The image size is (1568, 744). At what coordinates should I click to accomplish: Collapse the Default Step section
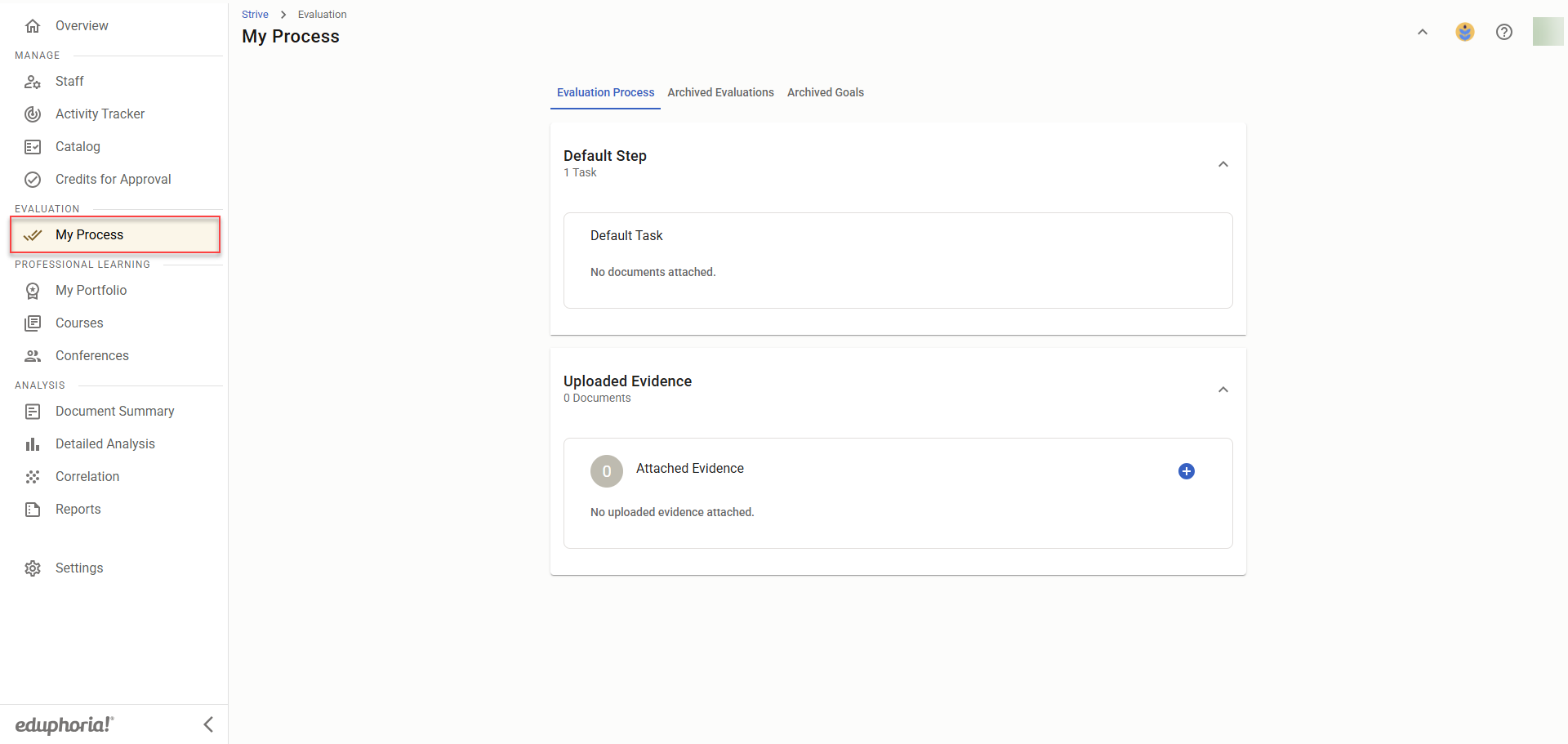click(x=1223, y=164)
